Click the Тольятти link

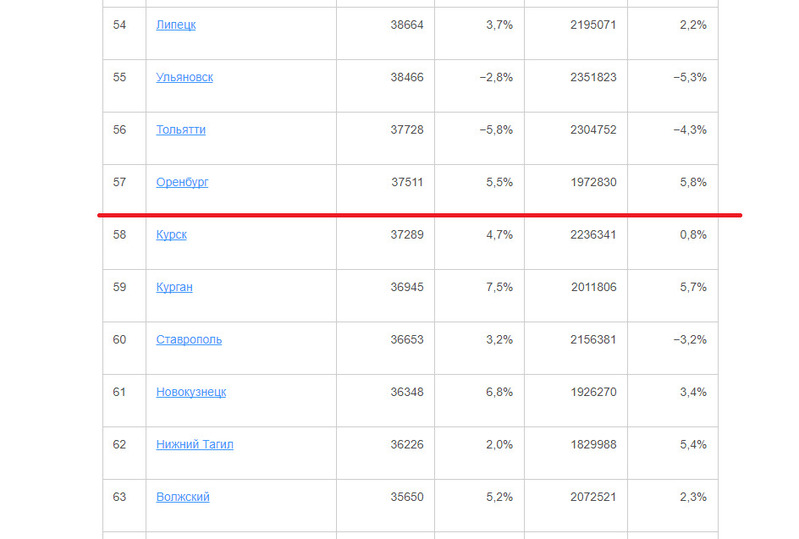click(x=181, y=130)
